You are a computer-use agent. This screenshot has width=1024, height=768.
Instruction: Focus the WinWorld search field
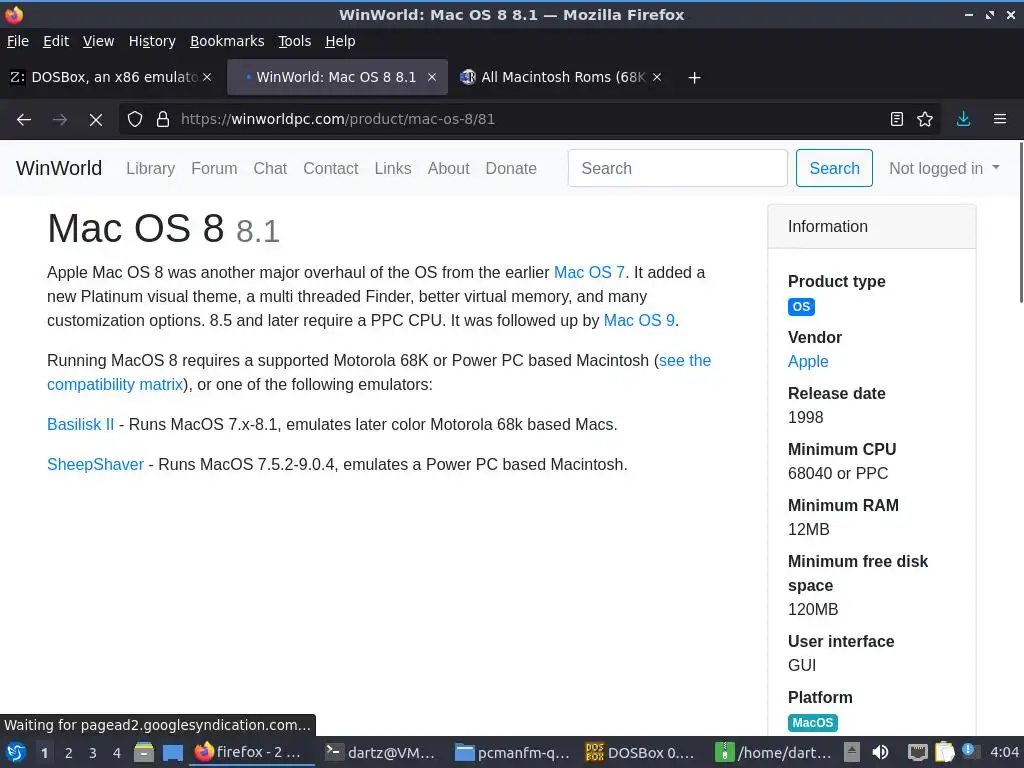(x=677, y=168)
